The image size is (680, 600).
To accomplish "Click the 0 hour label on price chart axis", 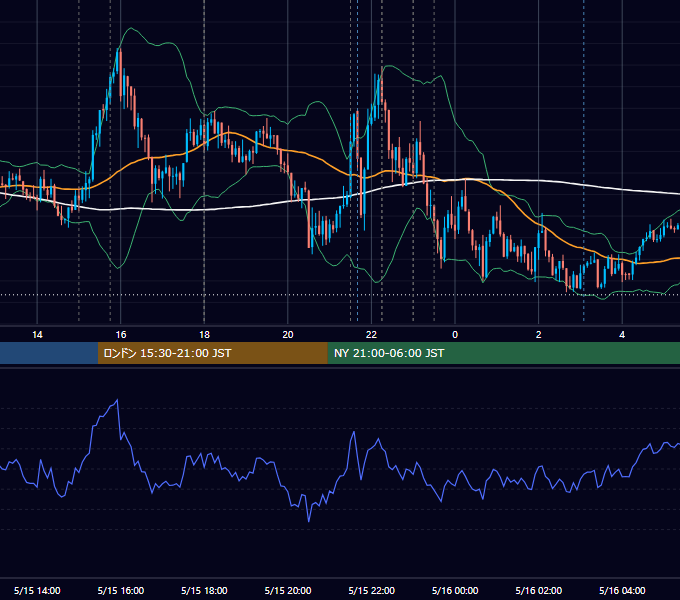I will 455,335.
